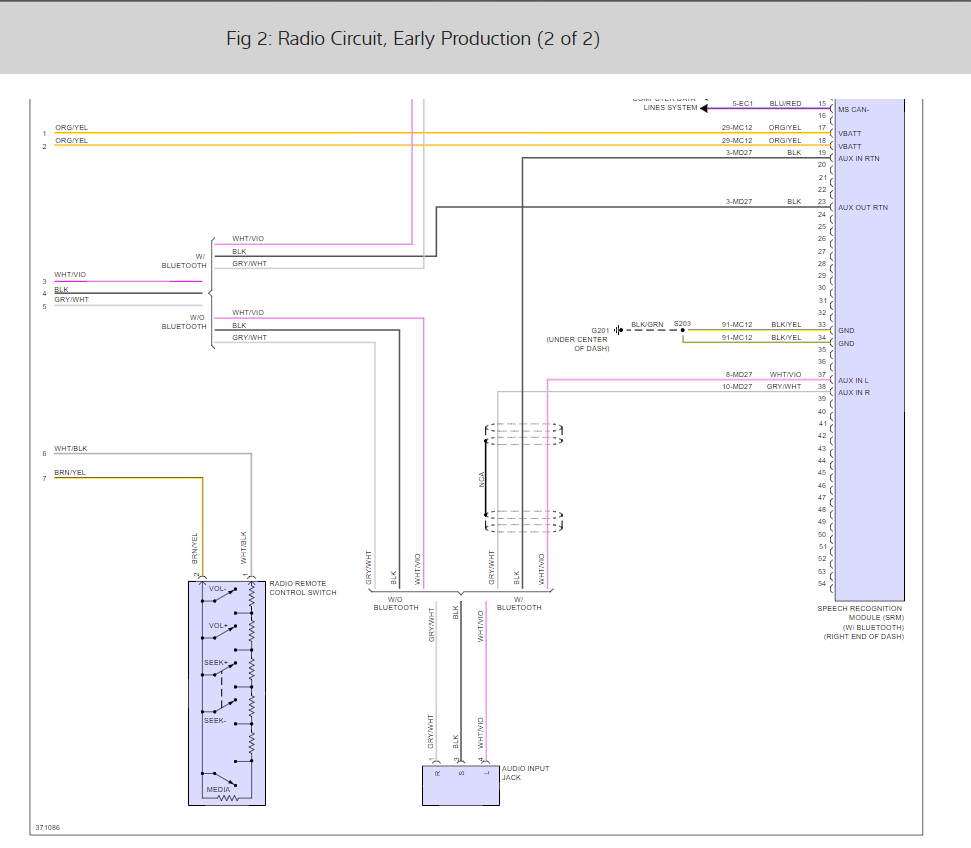
Task: Click the diagram number '371086'
Action: tap(48, 828)
